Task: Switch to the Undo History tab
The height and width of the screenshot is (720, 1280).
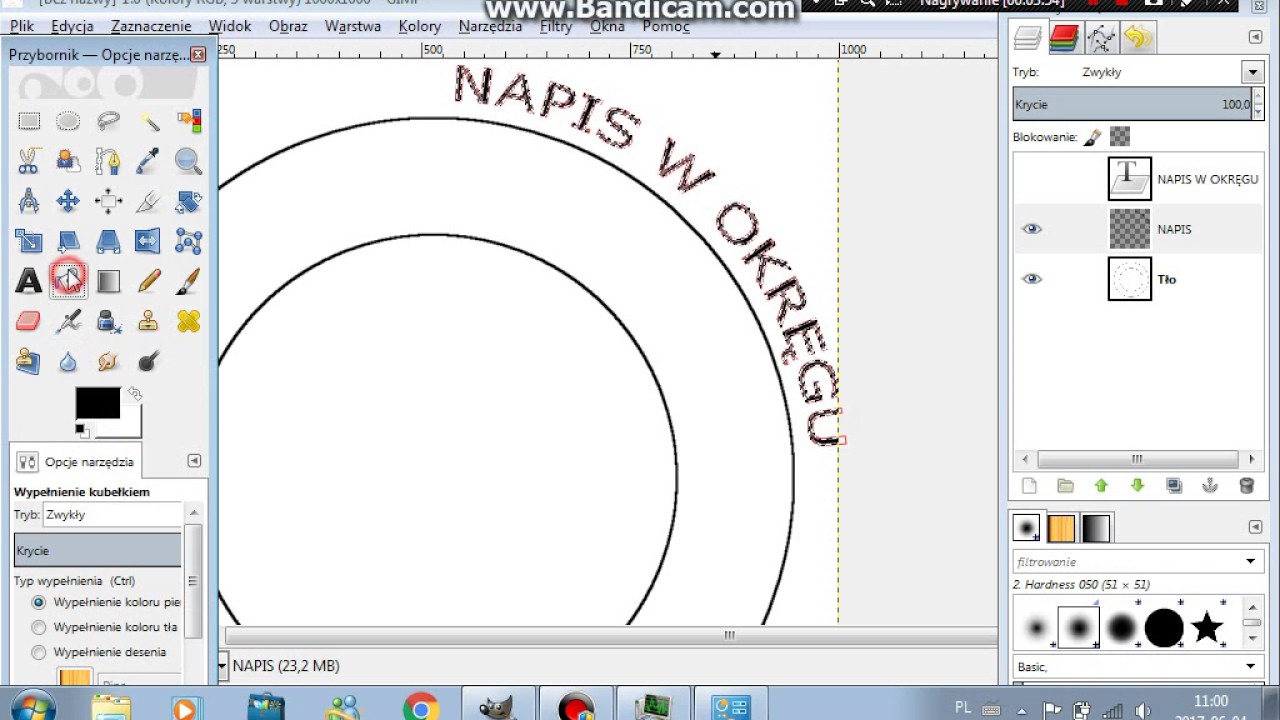Action: (x=1138, y=38)
